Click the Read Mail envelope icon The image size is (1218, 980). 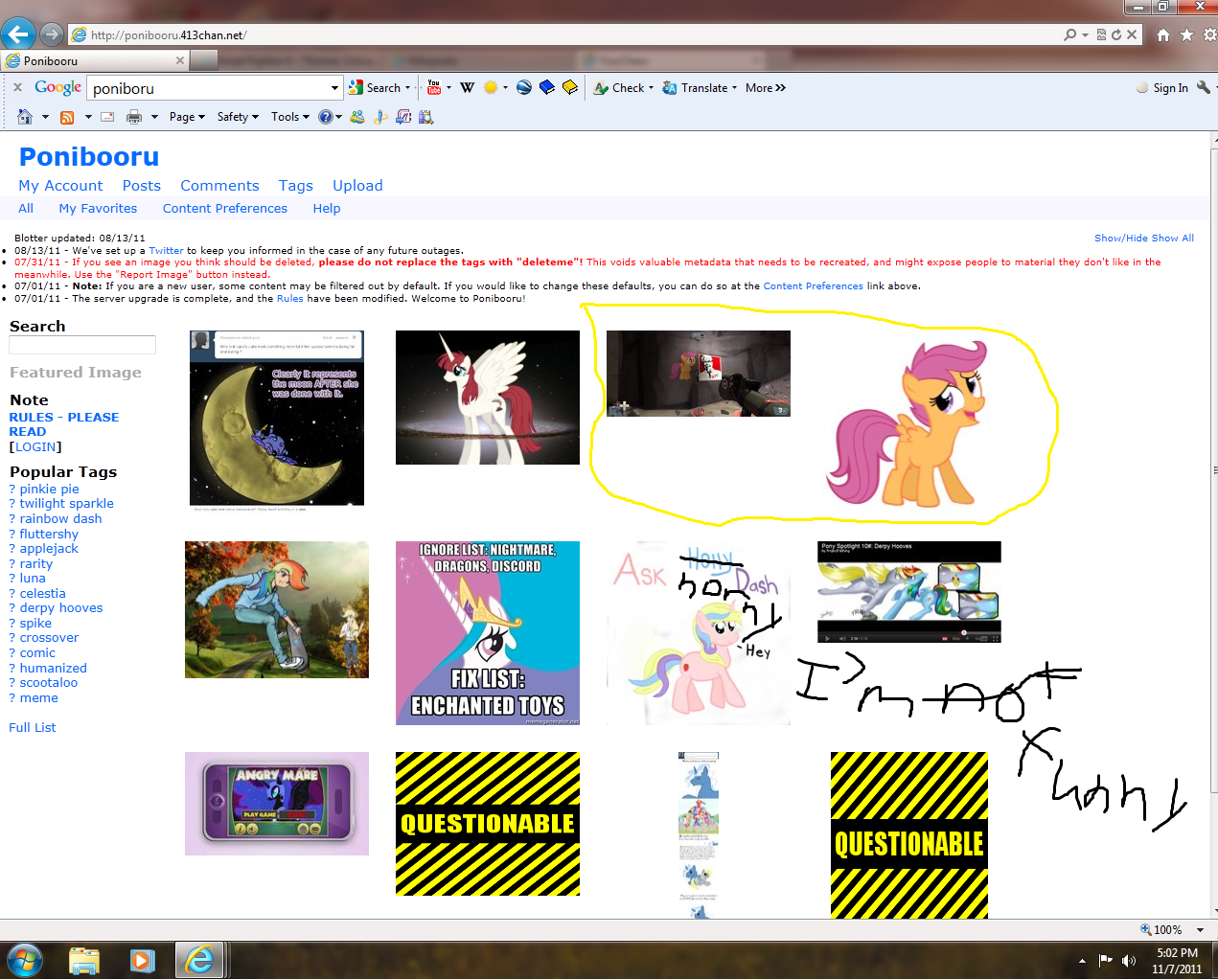107,117
